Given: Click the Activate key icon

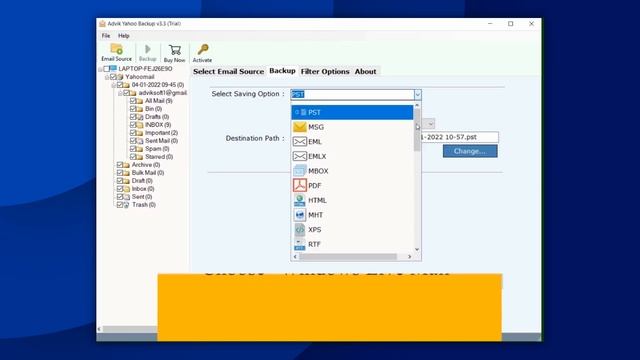Looking at the screenshot, I should pyautogui.click(x=203, y=49).
